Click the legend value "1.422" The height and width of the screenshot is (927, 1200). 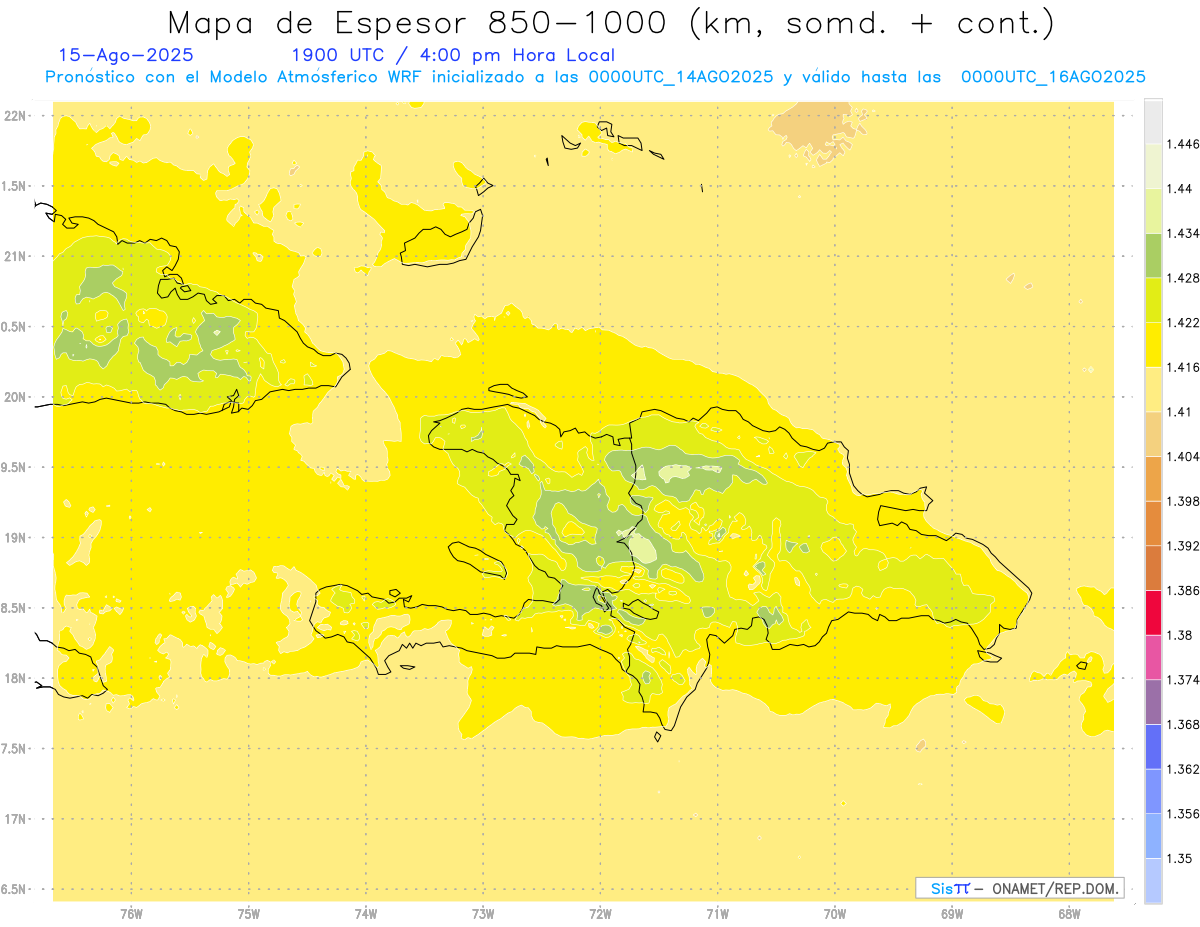(1185, 322)
